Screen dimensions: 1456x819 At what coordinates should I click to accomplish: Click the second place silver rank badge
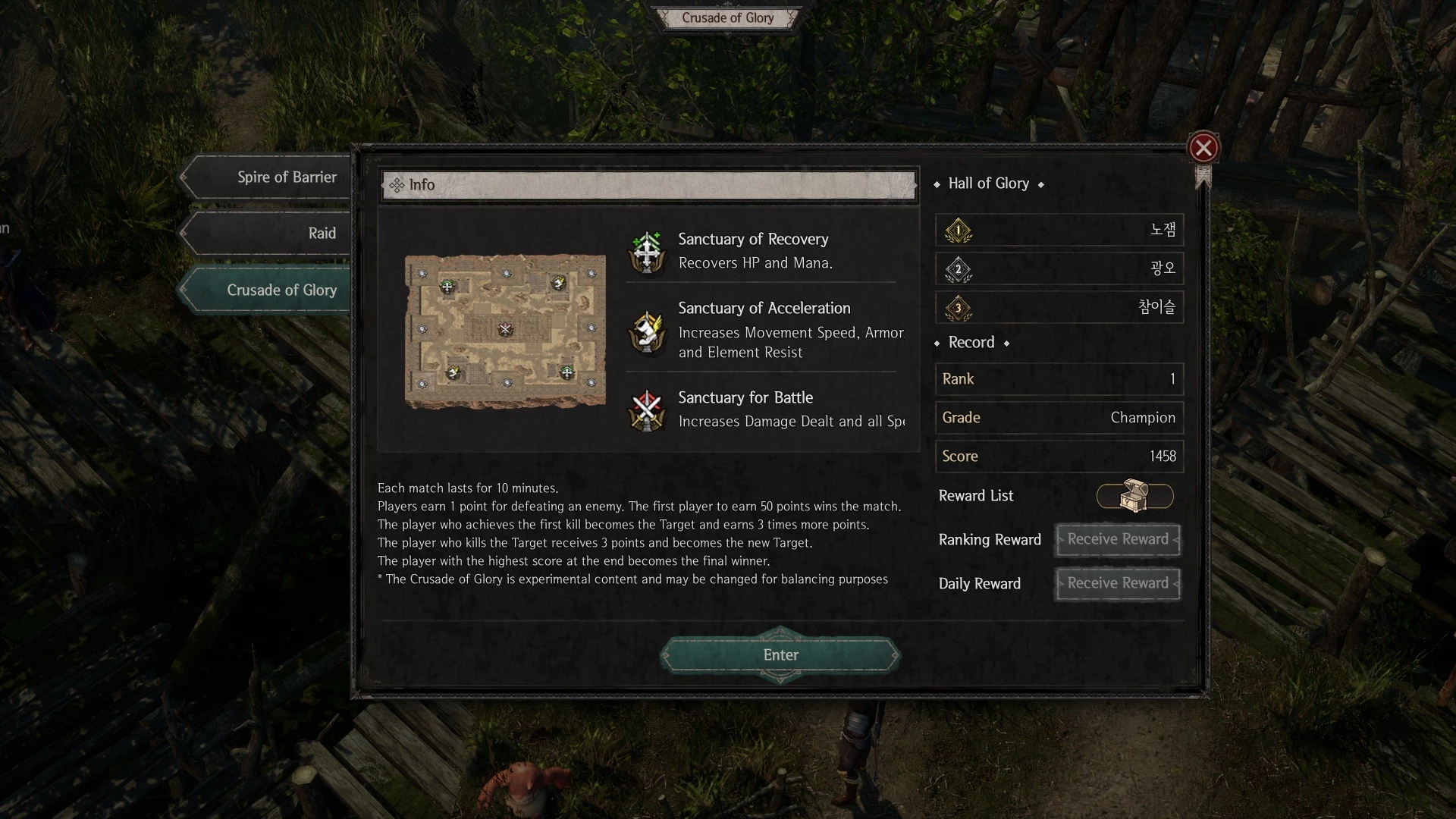[x=959, y=269]
